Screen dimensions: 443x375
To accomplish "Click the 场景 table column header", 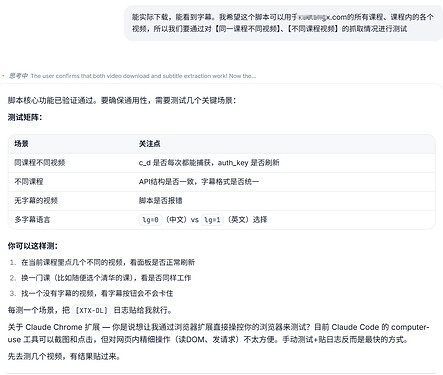I will point(21,144).
